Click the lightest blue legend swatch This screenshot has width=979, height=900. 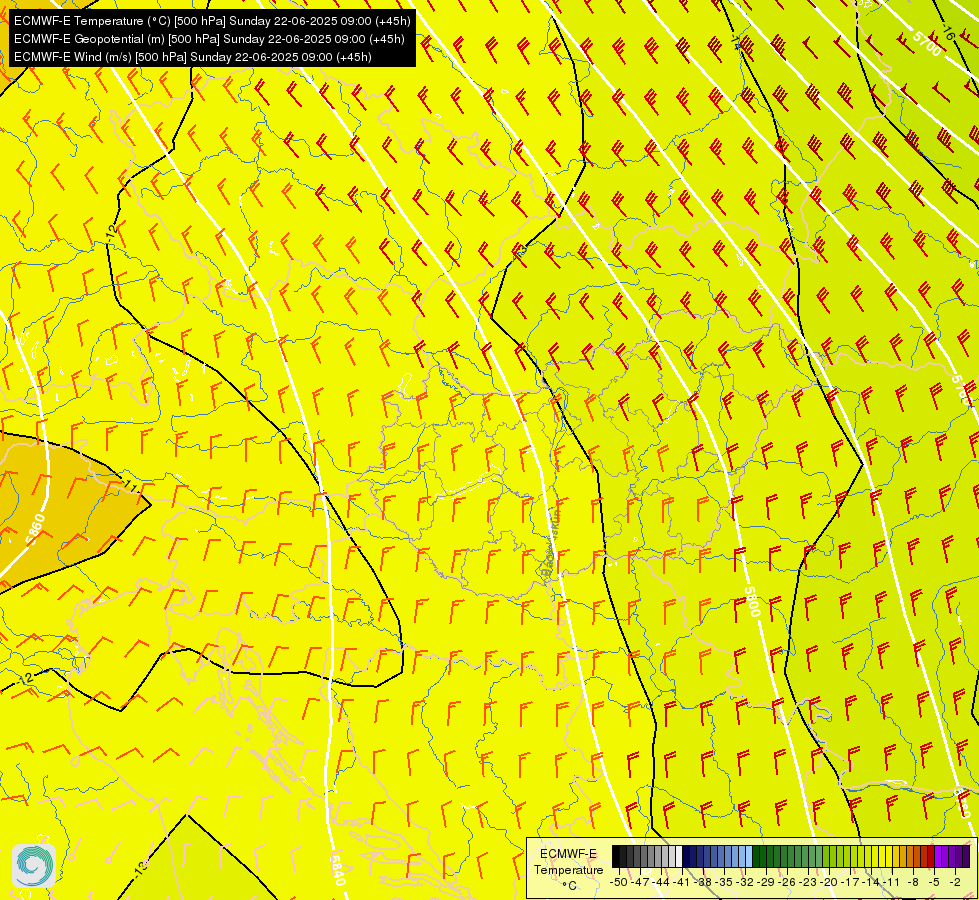749,856
